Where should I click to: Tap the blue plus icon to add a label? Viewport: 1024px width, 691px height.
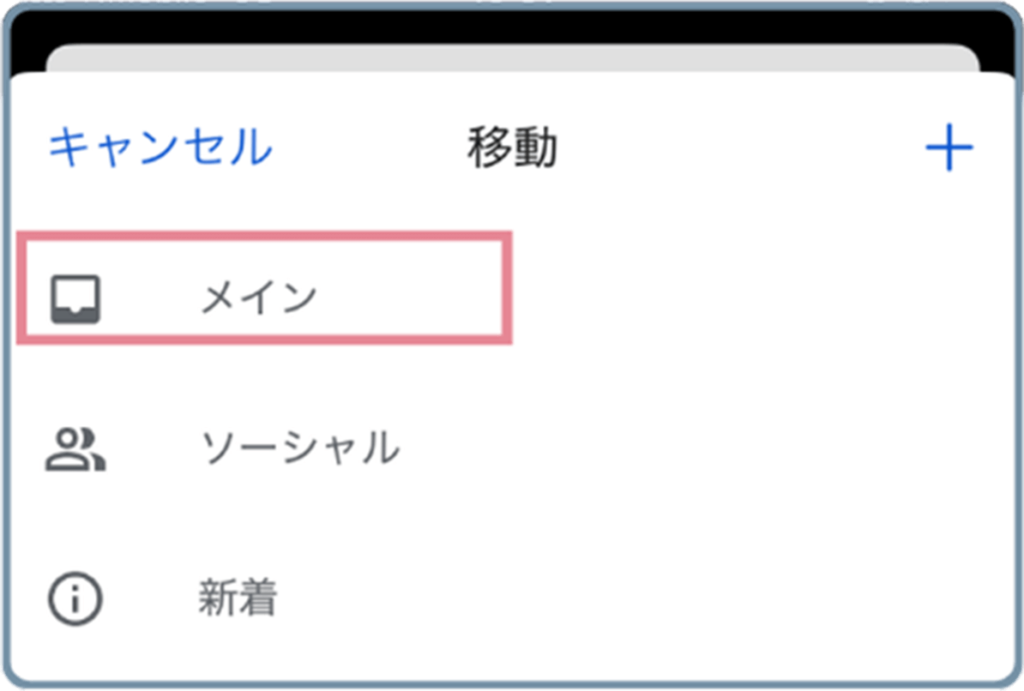(949, 148)
